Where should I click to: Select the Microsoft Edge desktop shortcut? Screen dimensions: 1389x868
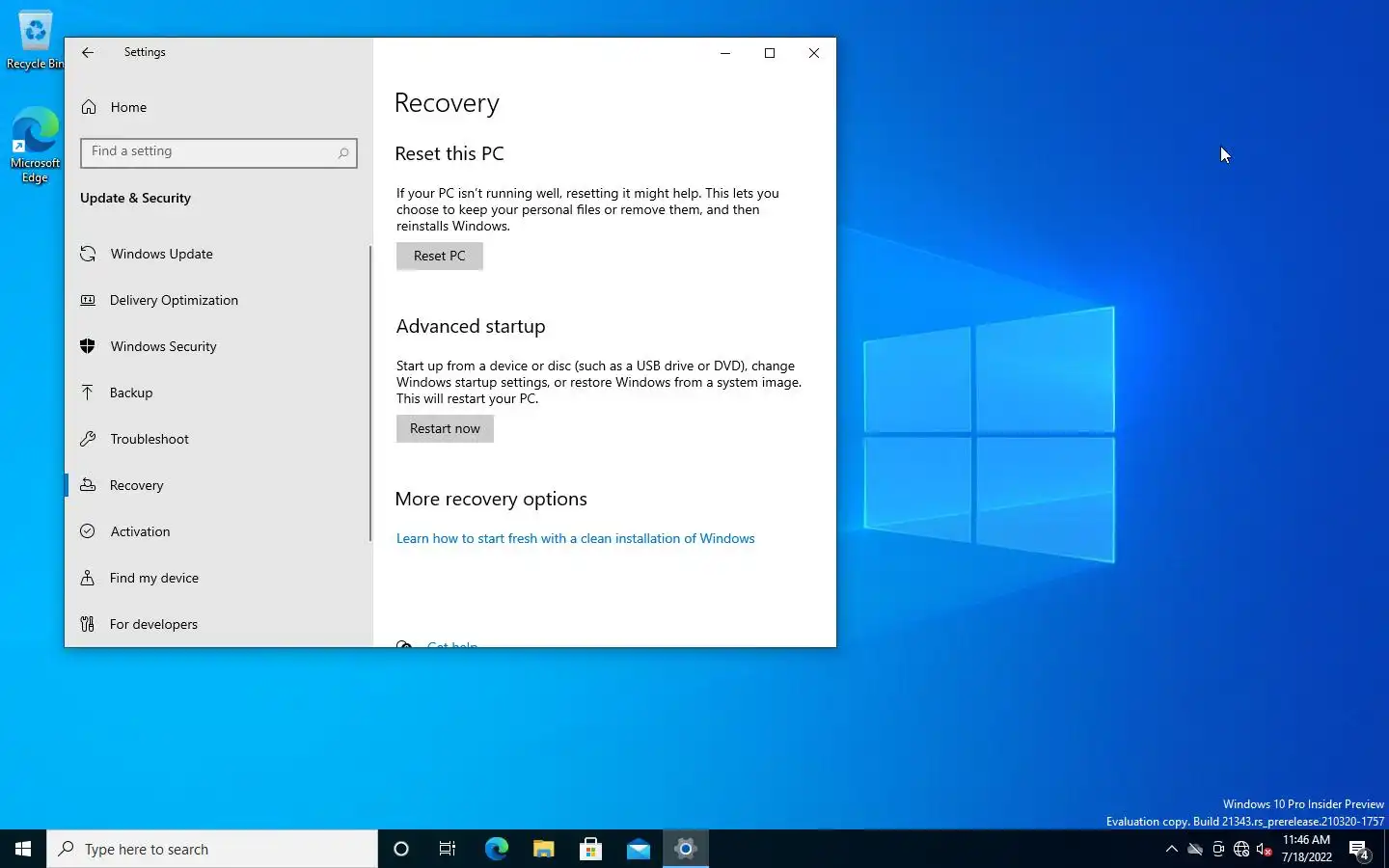pyautogui.click(x=35, y=145)
